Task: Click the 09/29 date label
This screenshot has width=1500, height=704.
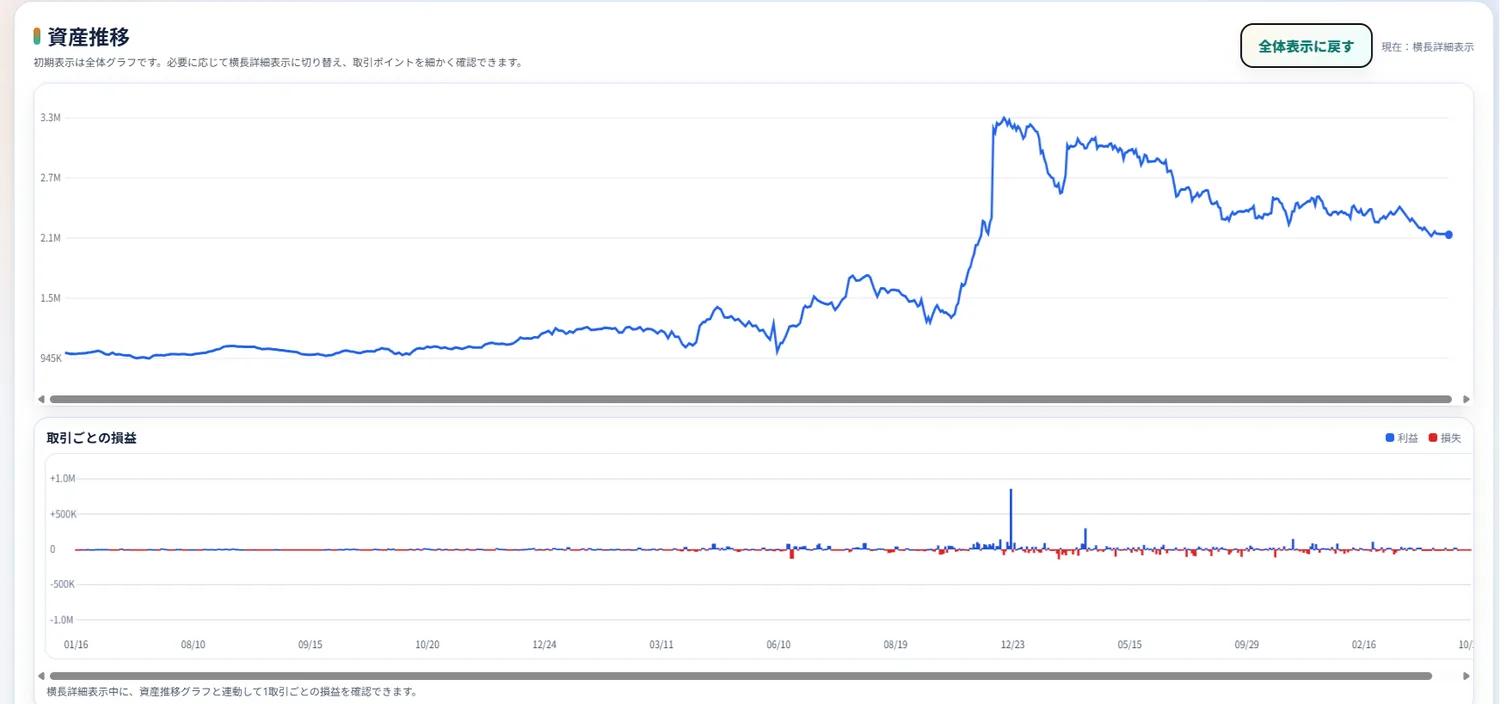Action: point(1247,645)
